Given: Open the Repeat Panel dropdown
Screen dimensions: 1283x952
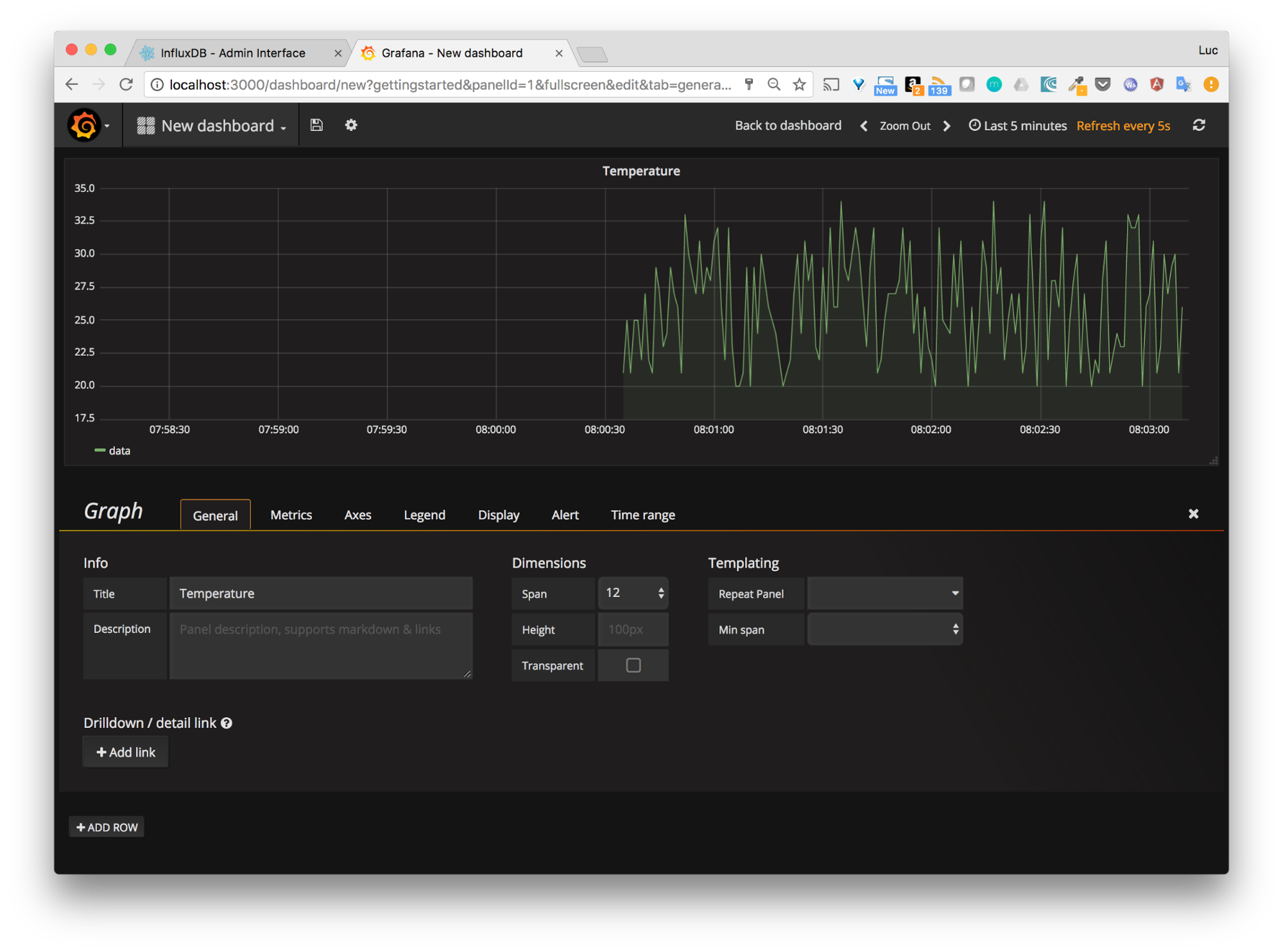Looking at the screenshot, I should click(x=884, y=593).
